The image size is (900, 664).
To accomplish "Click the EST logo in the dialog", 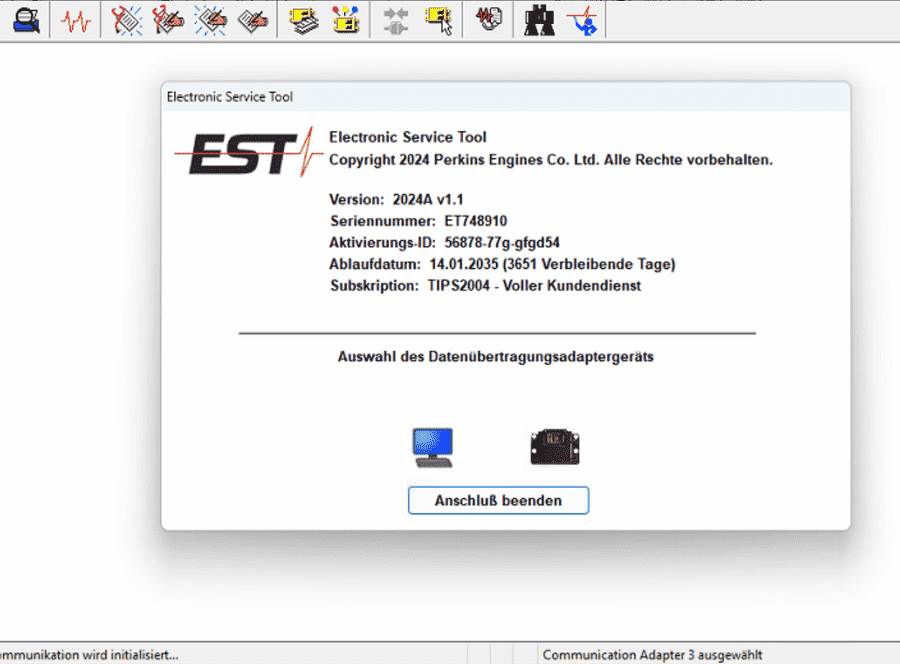I will (249, 152).
